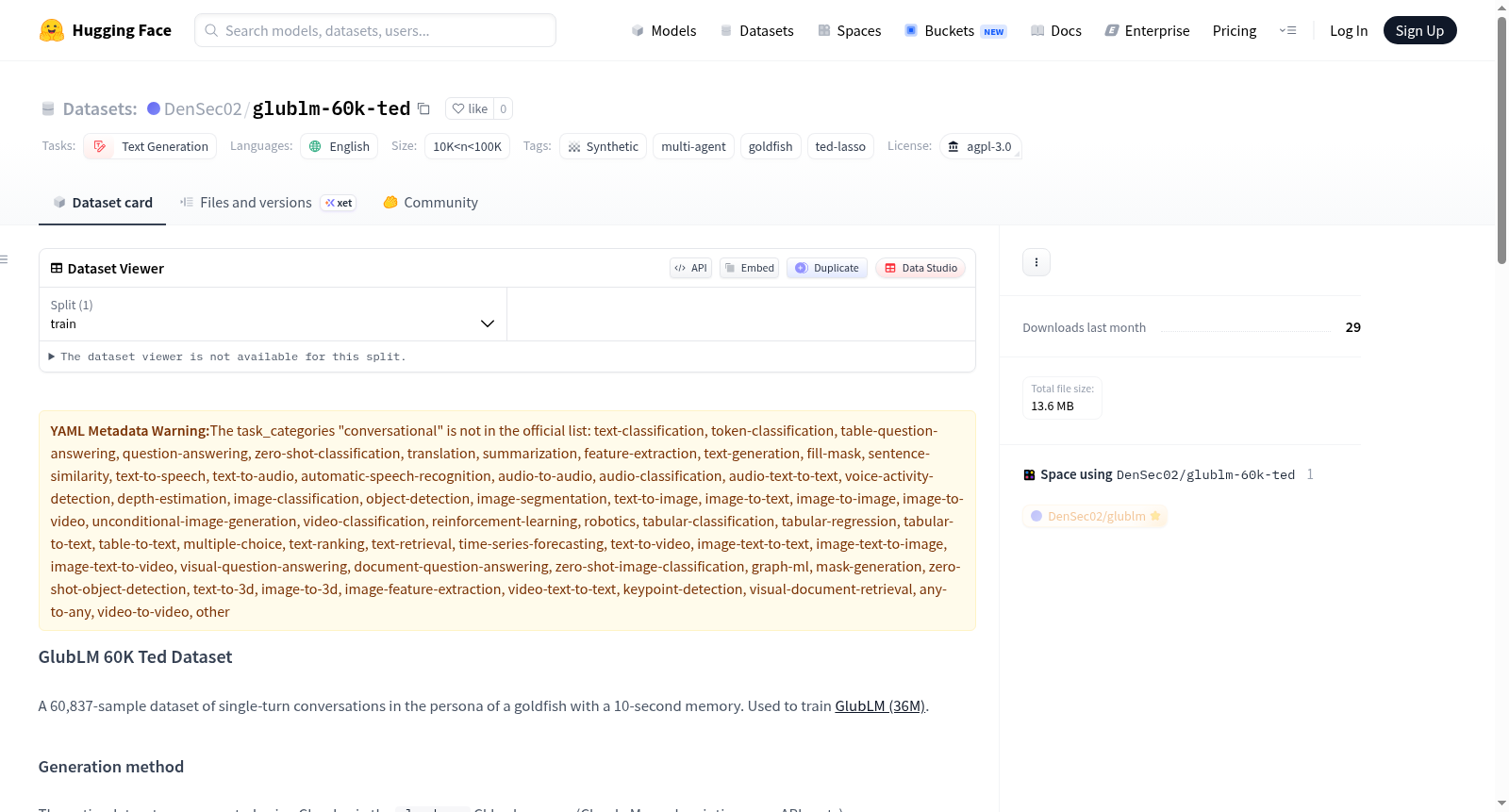Click the collapsed sidebar menu icon at left edge
The image size is (1509, 812).
4,259
